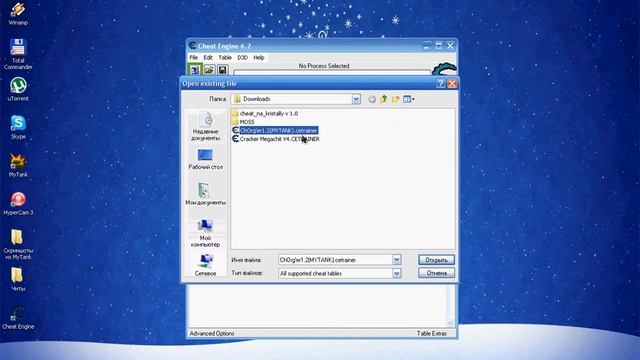Select Рабочий стол in the places bar

(x=205, y=160)
